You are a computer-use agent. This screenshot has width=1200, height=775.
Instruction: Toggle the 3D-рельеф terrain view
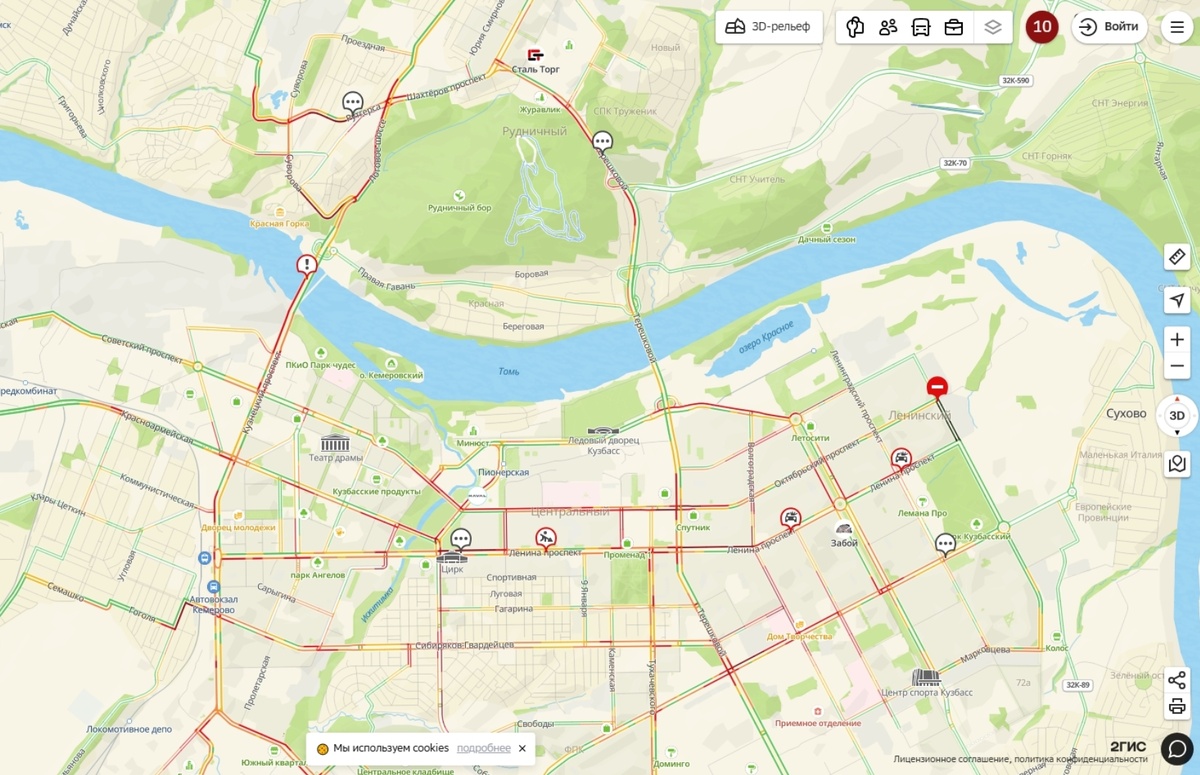pos(768,27)
